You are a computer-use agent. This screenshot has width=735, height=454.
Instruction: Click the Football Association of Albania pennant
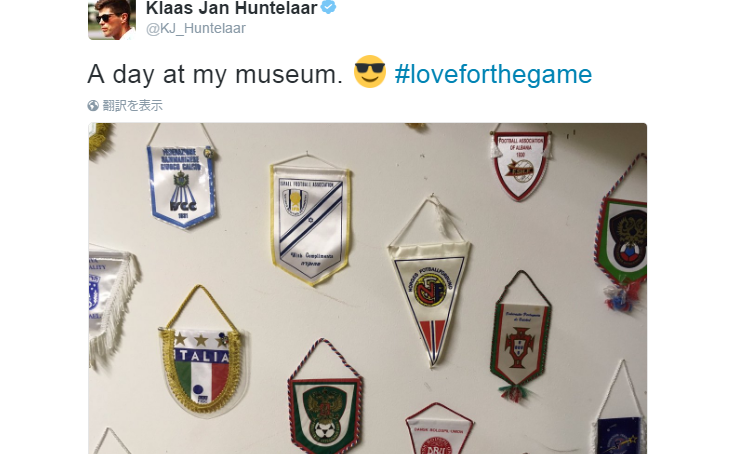click(x=520, y=164)
